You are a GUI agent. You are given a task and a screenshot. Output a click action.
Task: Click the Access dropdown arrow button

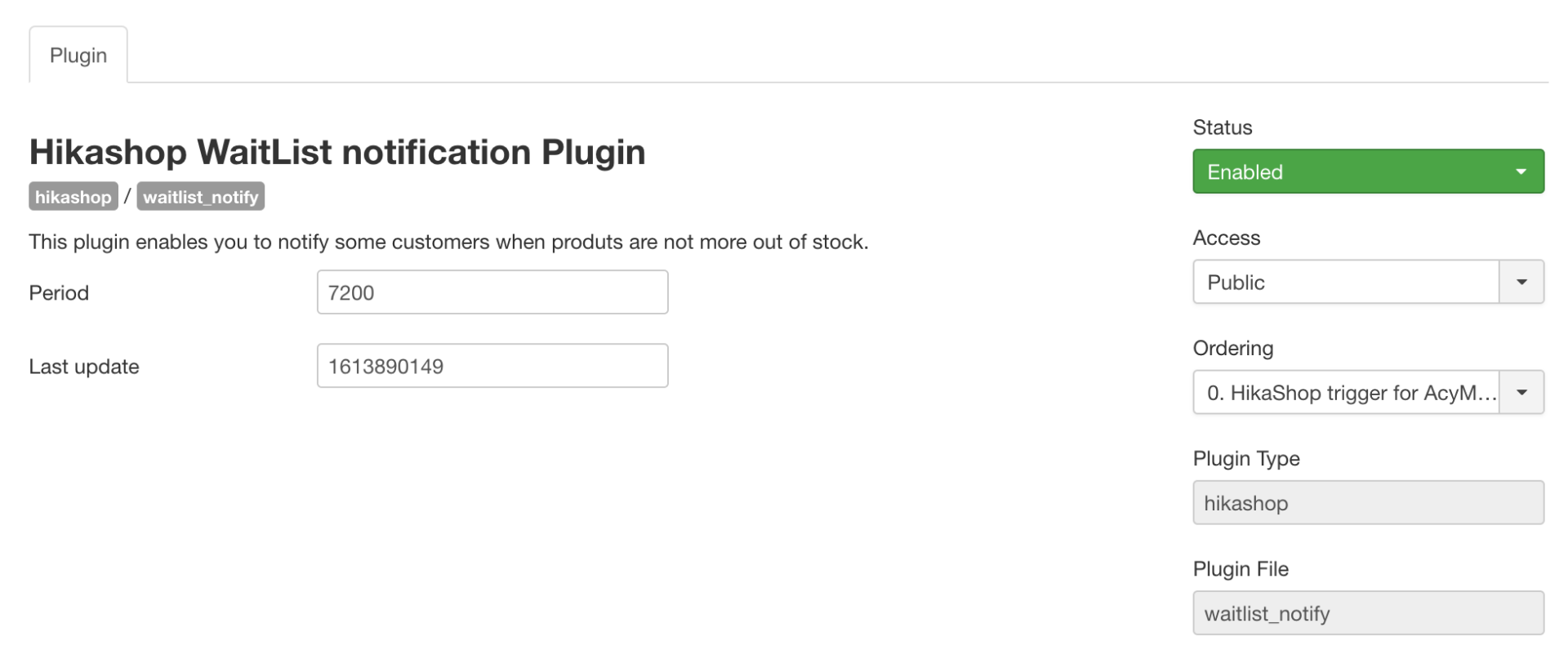(x=1521, y=282)
